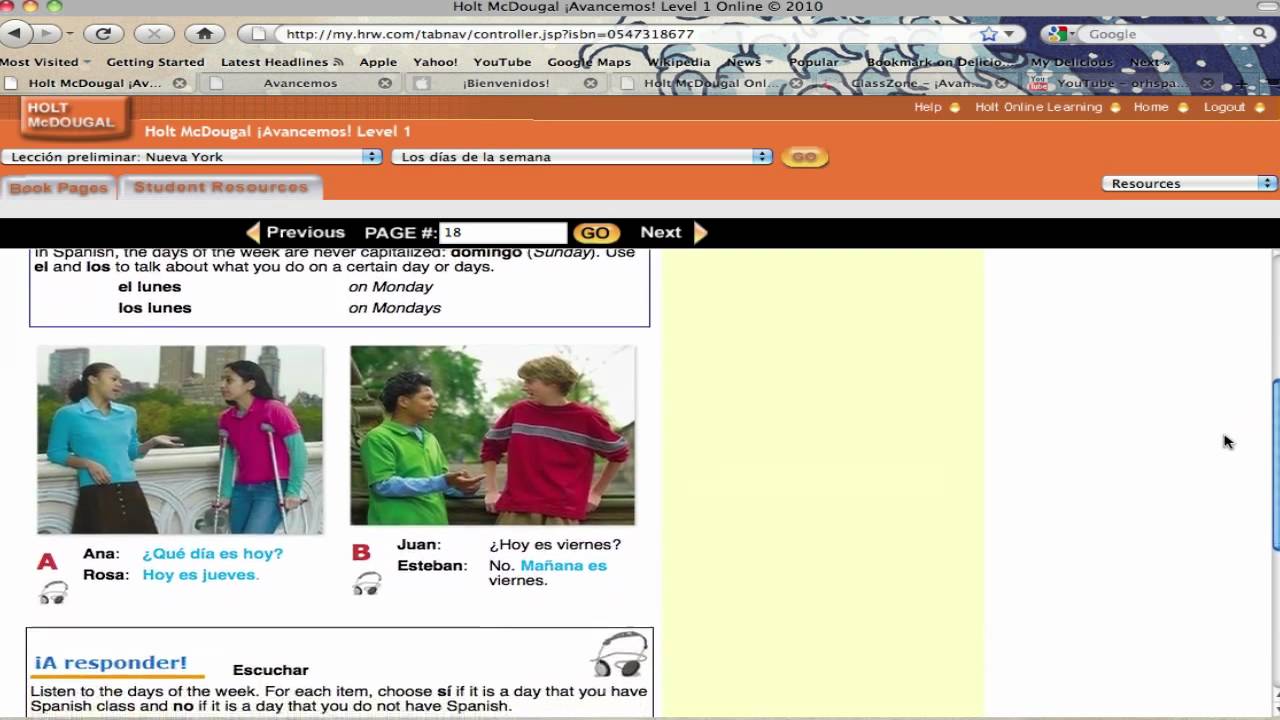Expand the Popular bookmarks folder
The image size is (1280, 720).
[x=819, y=62]
